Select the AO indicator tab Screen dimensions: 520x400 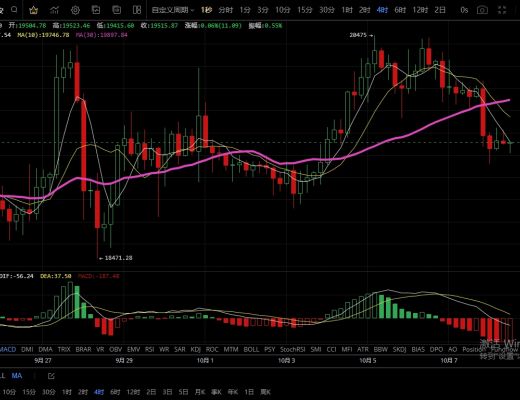452,349
